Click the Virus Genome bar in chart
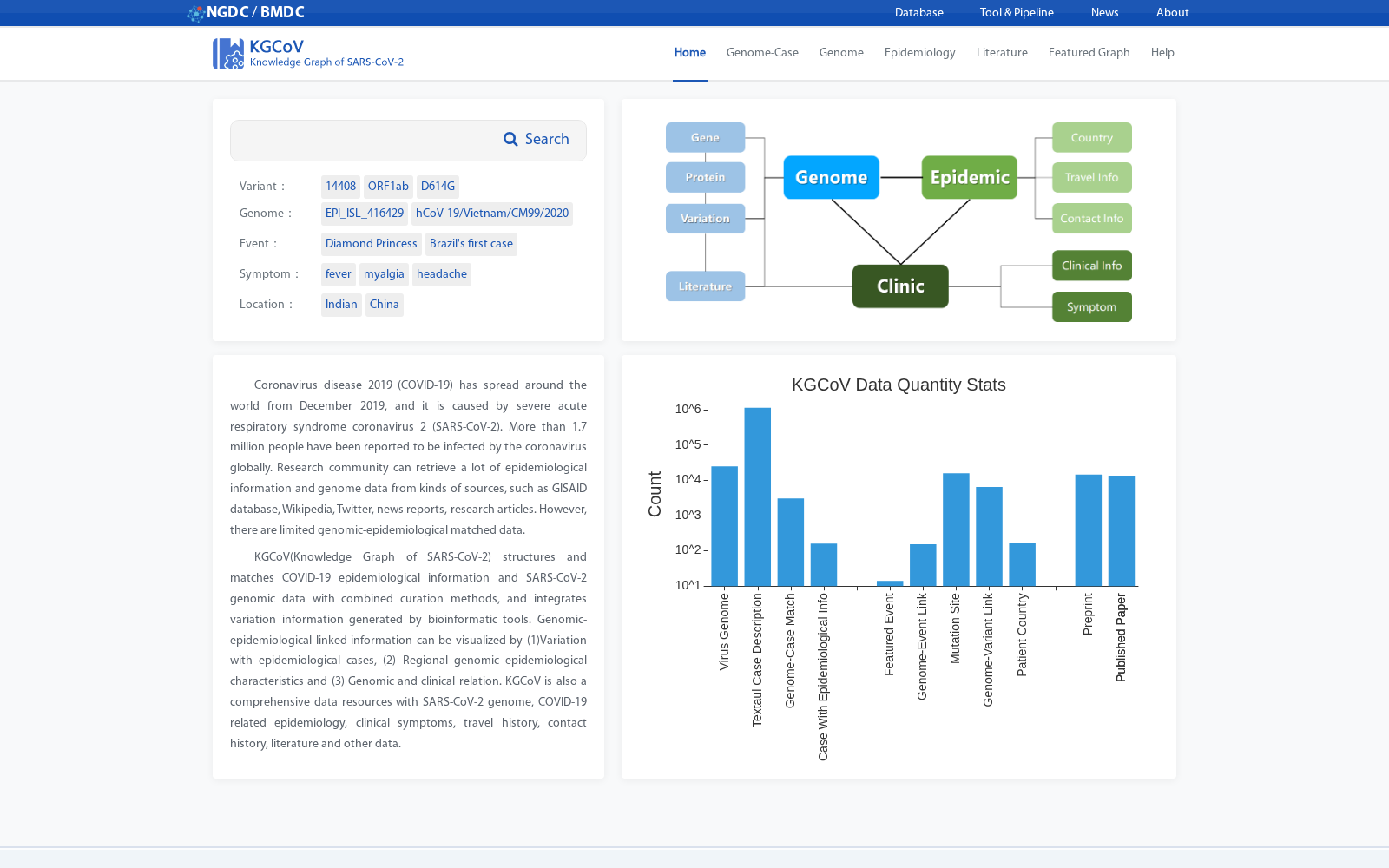1389x868 pixels. (x=725, y=526)
